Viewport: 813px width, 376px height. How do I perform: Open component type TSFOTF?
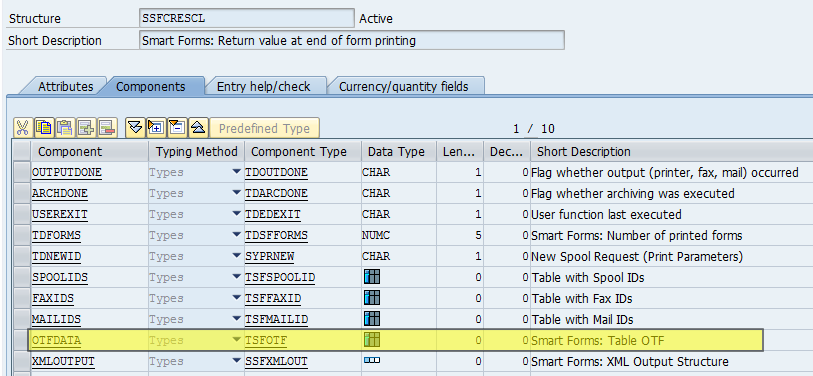coord(266,340)
